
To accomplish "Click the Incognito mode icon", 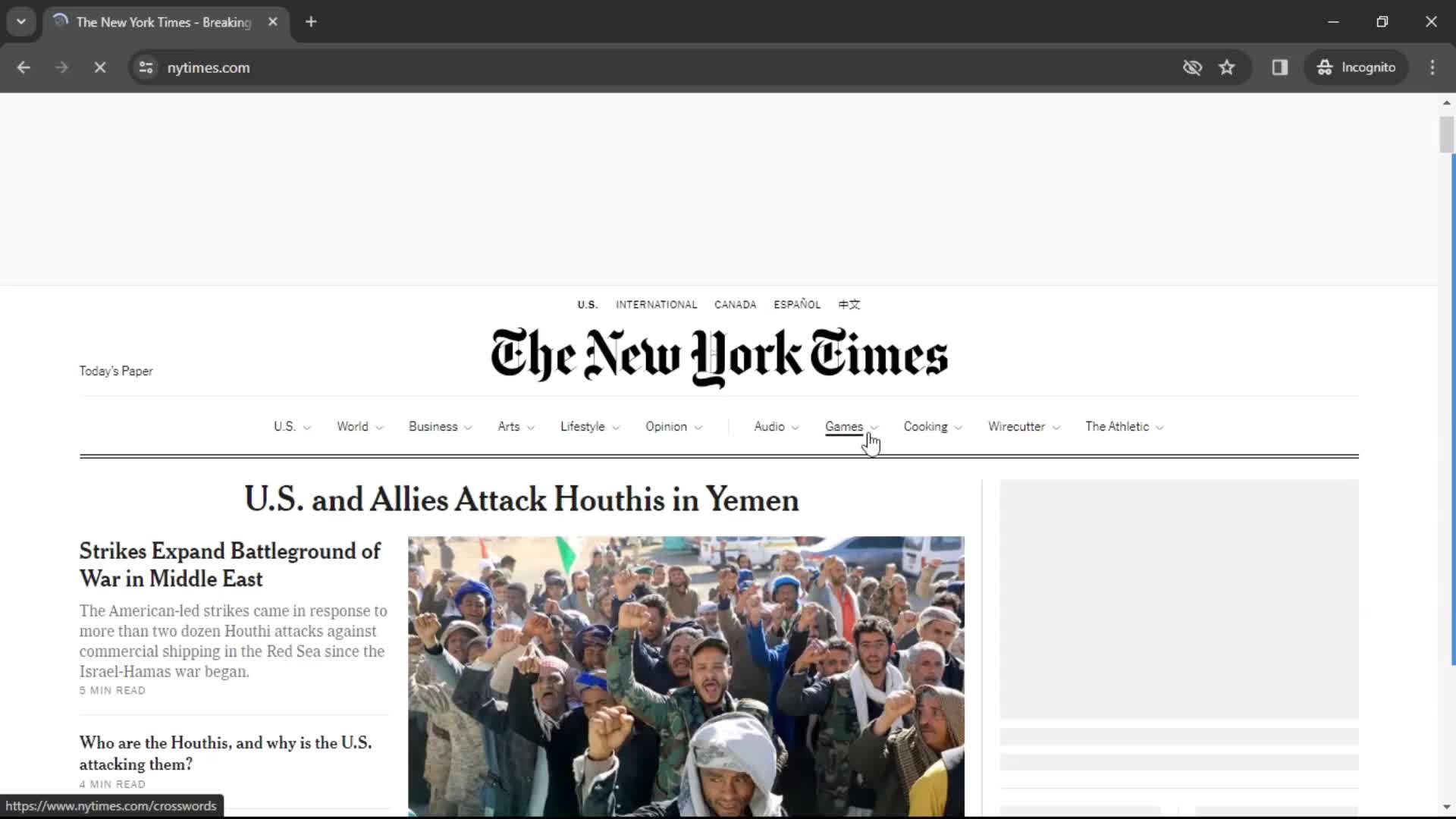I will tap(1323, 67).
